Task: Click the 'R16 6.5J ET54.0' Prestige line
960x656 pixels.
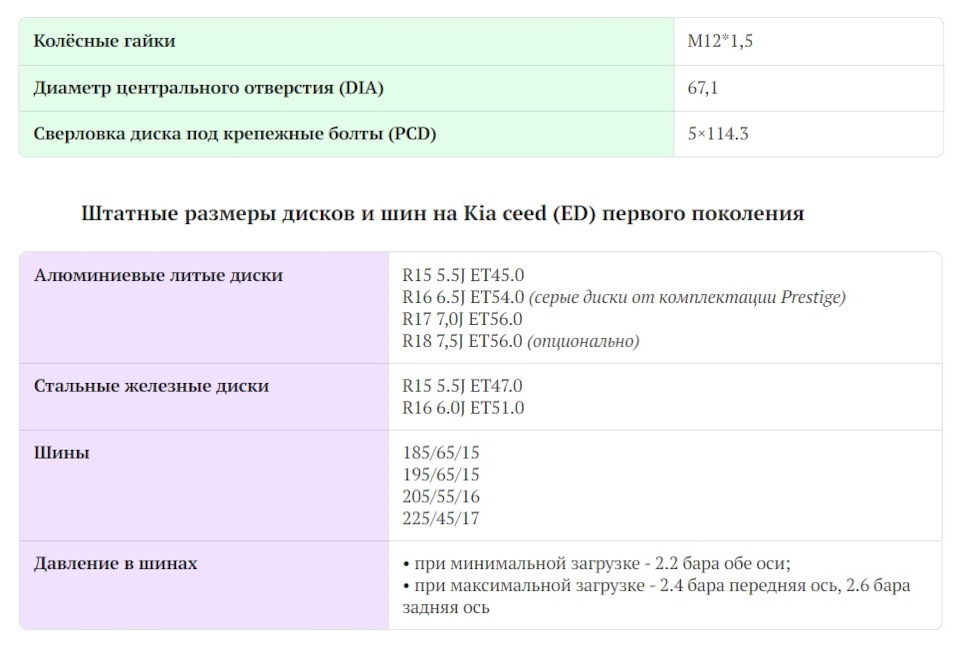Action: point(623,297)
